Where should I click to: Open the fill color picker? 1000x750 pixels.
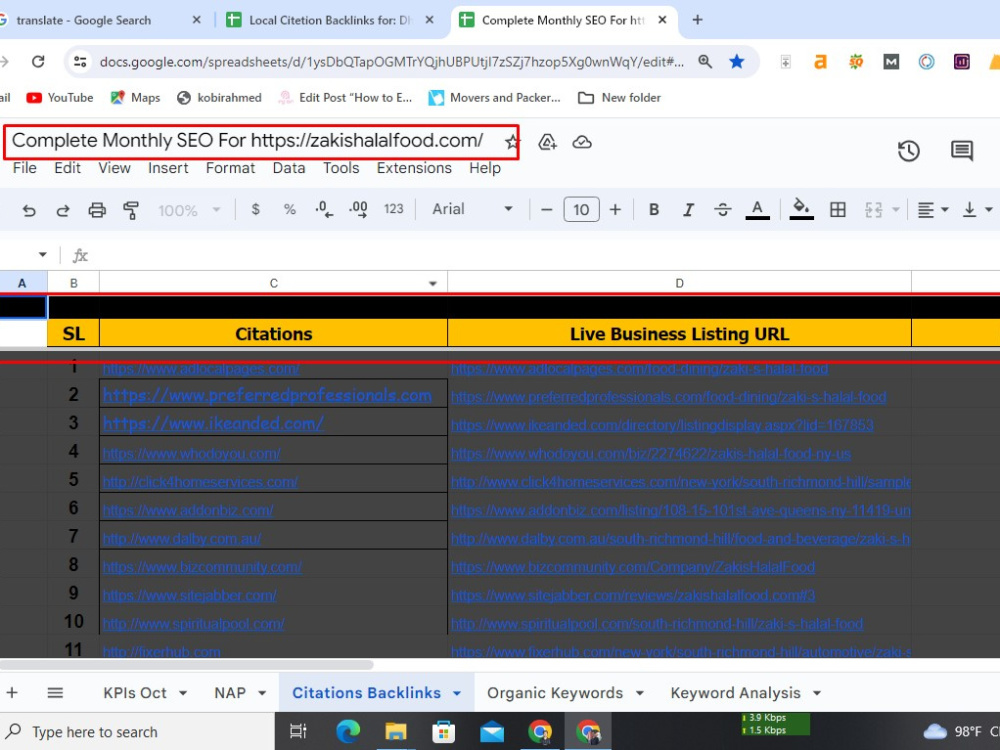coord(801,209)
